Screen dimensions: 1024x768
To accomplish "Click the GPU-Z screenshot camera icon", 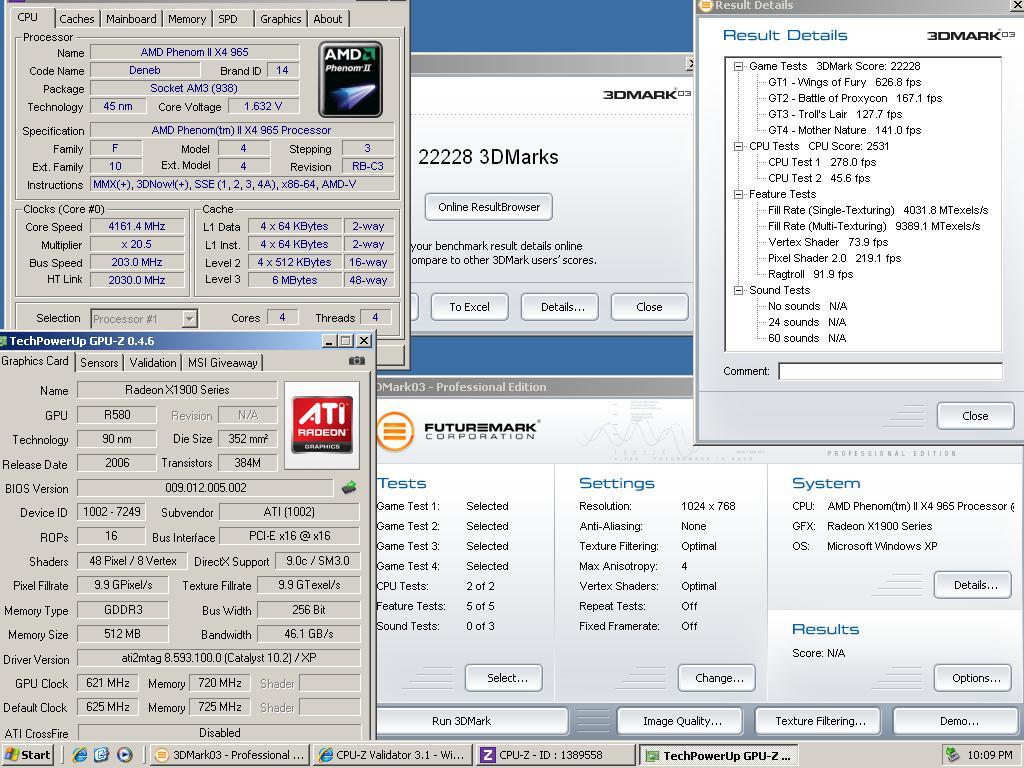I will [x=357, y=360].
